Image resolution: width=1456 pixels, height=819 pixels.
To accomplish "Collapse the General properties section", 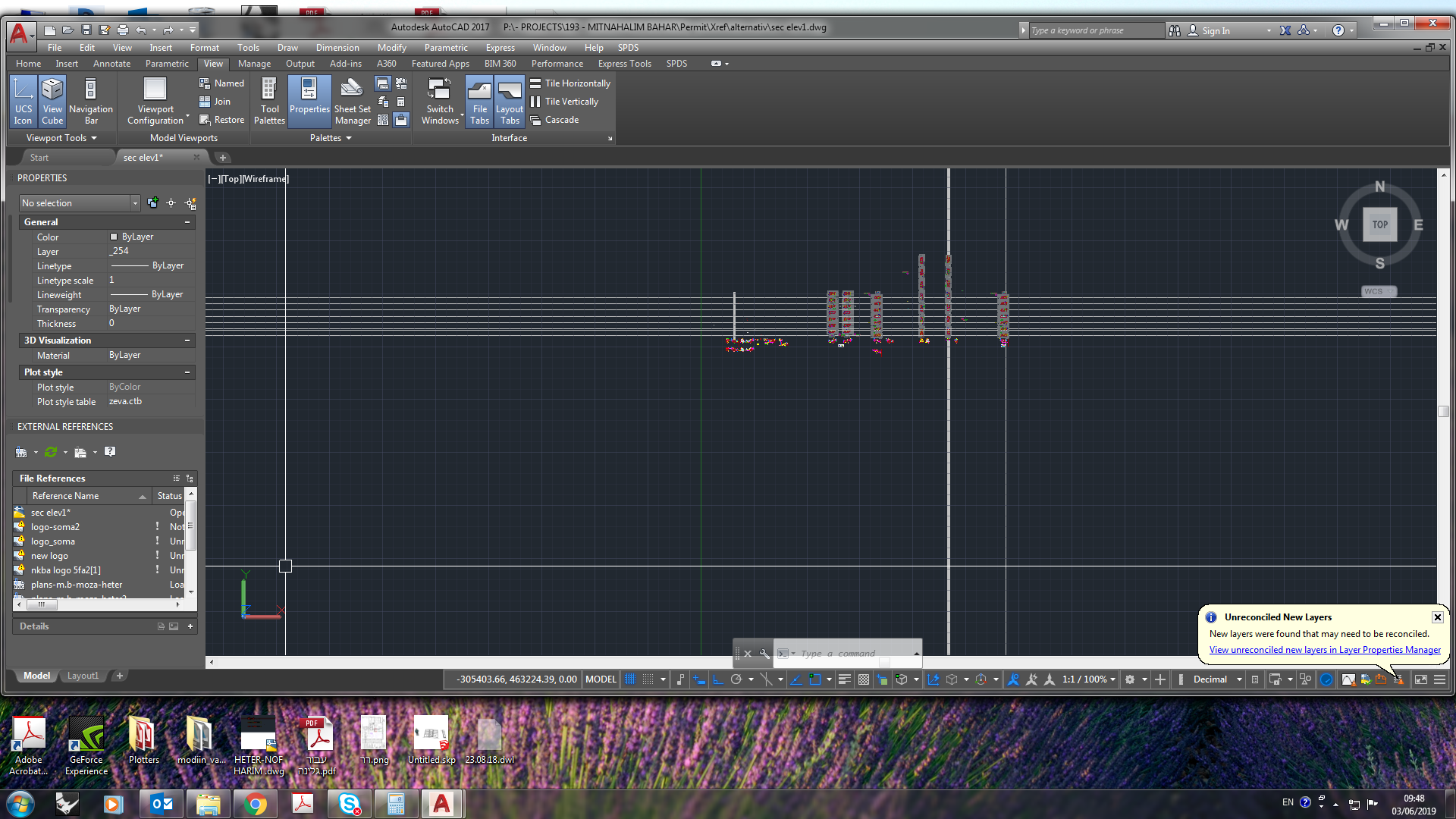I will [x=187, y=222].
